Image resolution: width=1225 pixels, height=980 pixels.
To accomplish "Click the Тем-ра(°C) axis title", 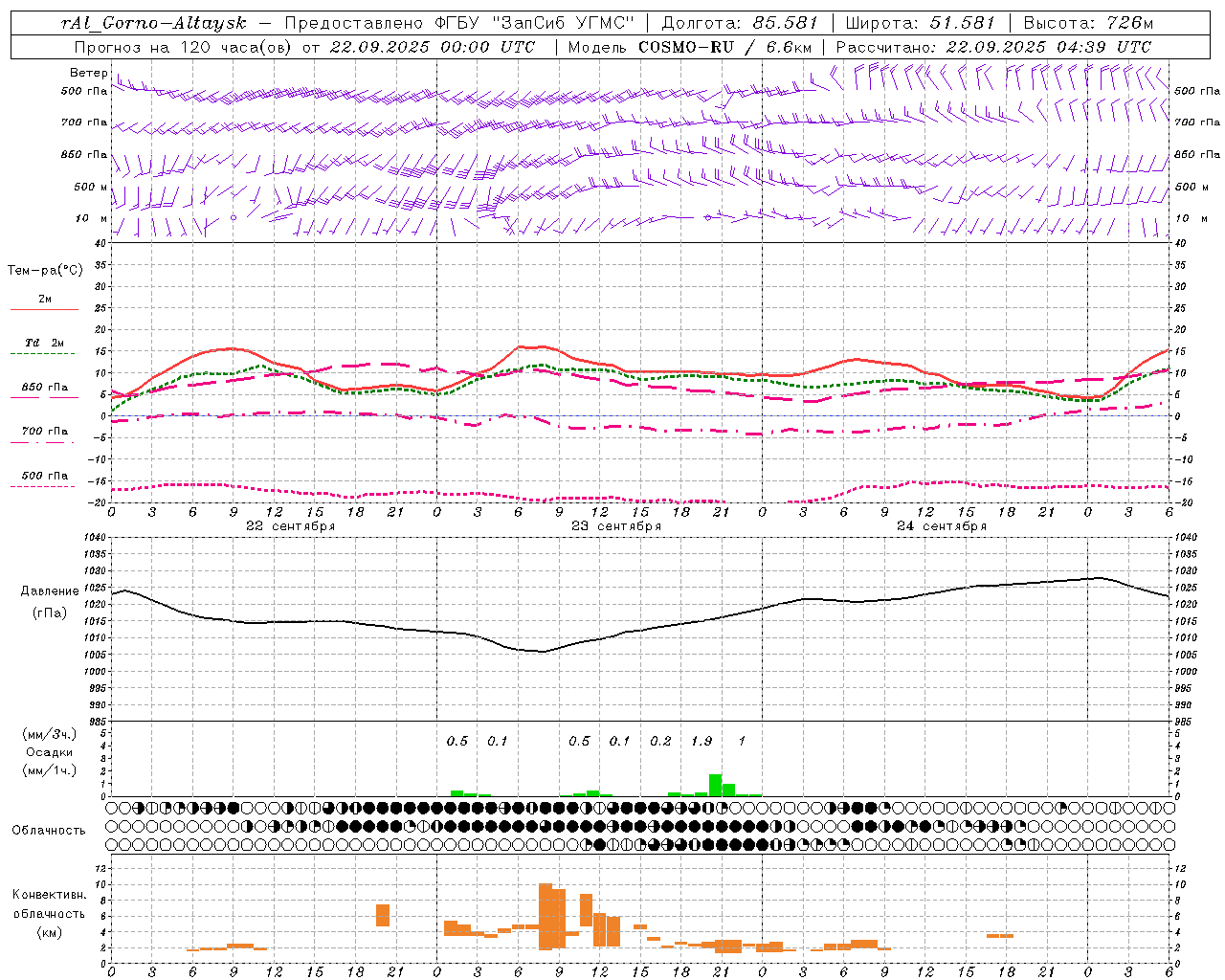I will [x=45, y=270].
